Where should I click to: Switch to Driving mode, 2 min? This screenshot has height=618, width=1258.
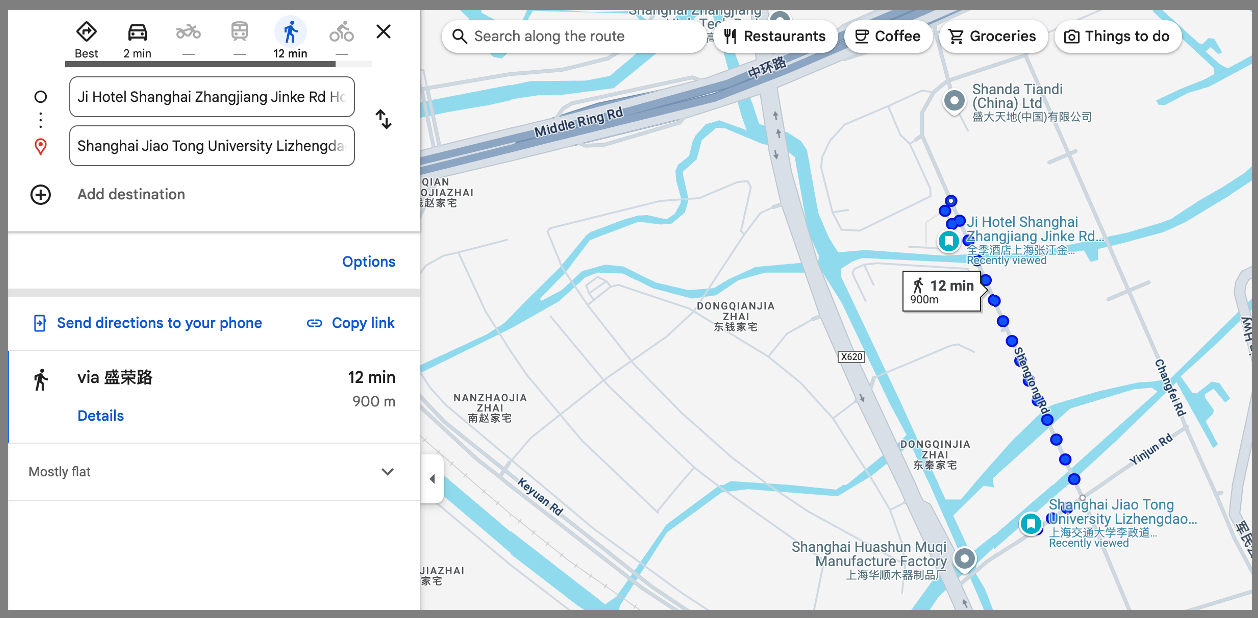coord(138,39)
